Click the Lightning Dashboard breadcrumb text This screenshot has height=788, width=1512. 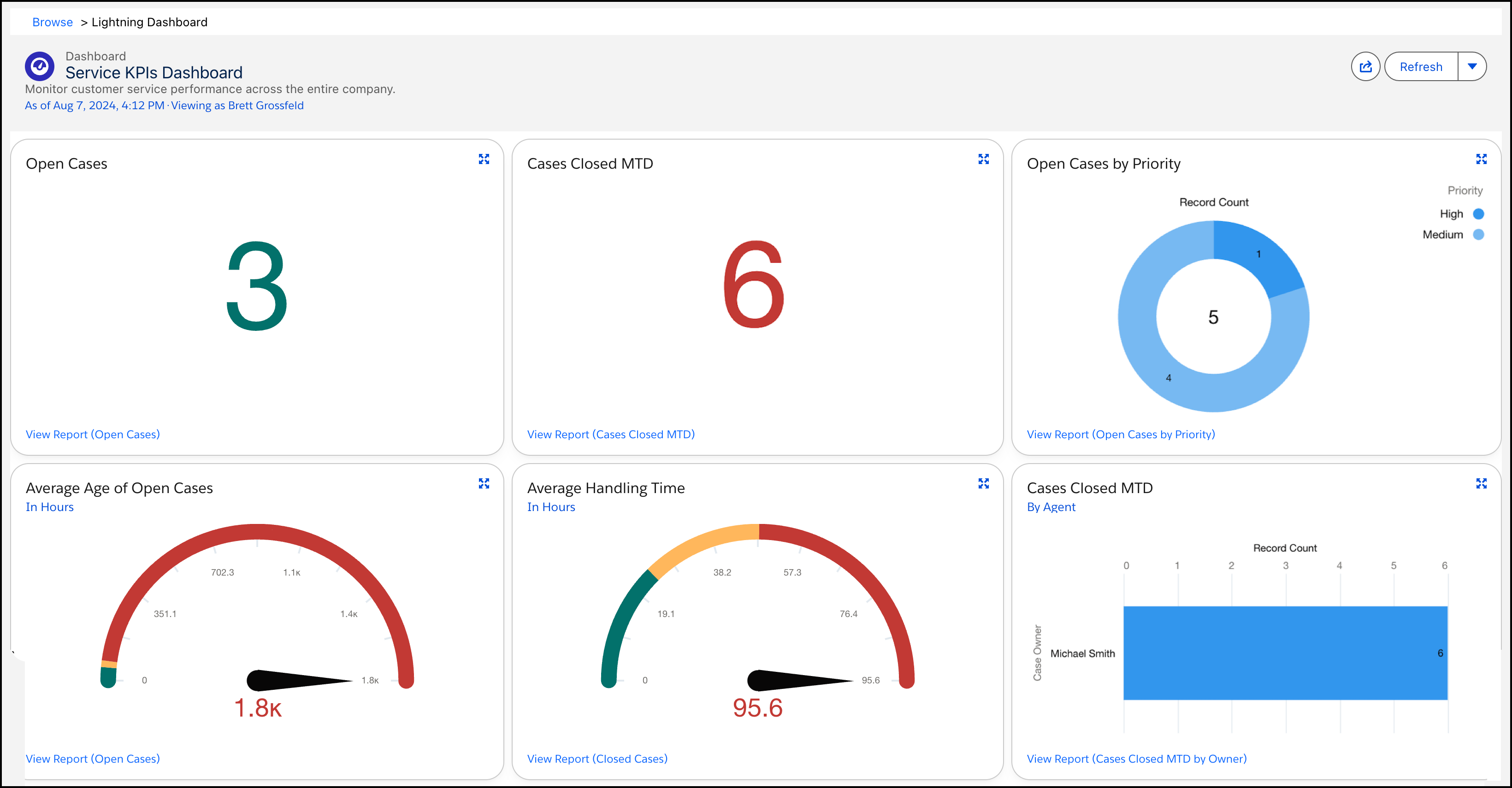pos(150,22)
